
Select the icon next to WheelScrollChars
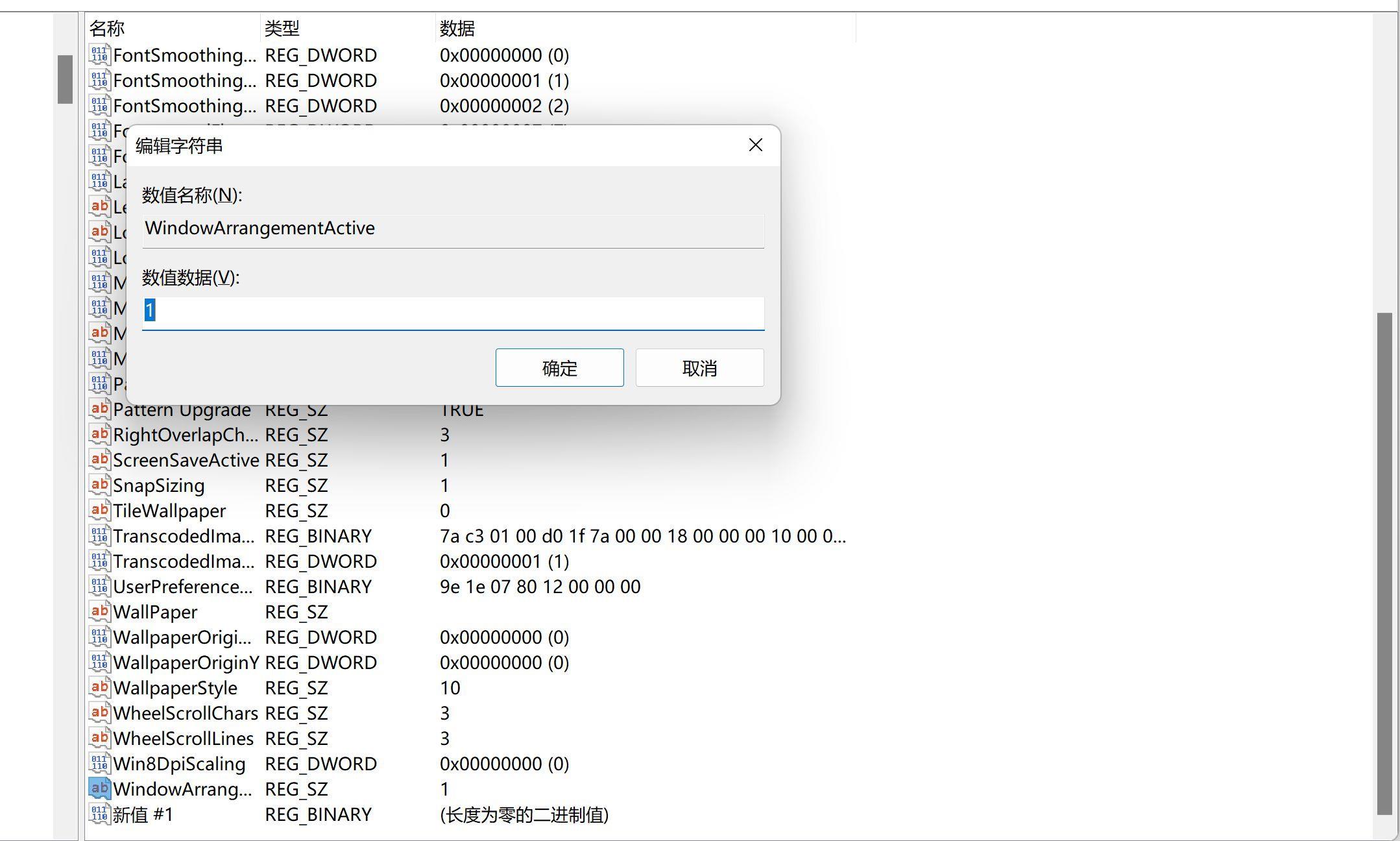(x=99, y=713)
